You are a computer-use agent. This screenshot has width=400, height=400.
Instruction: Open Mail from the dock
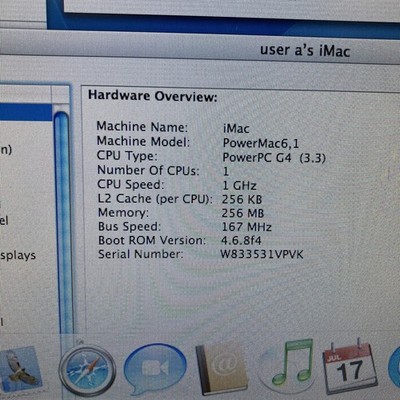21,369
